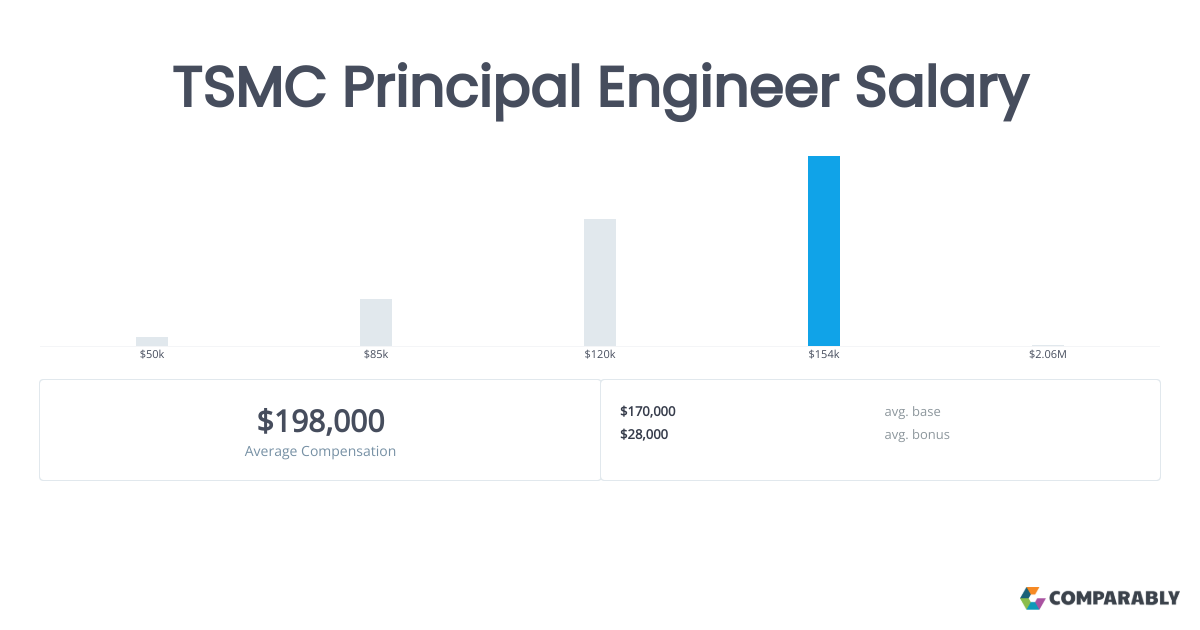Click the $28,000 bonus amount

[x=644, y=434]
